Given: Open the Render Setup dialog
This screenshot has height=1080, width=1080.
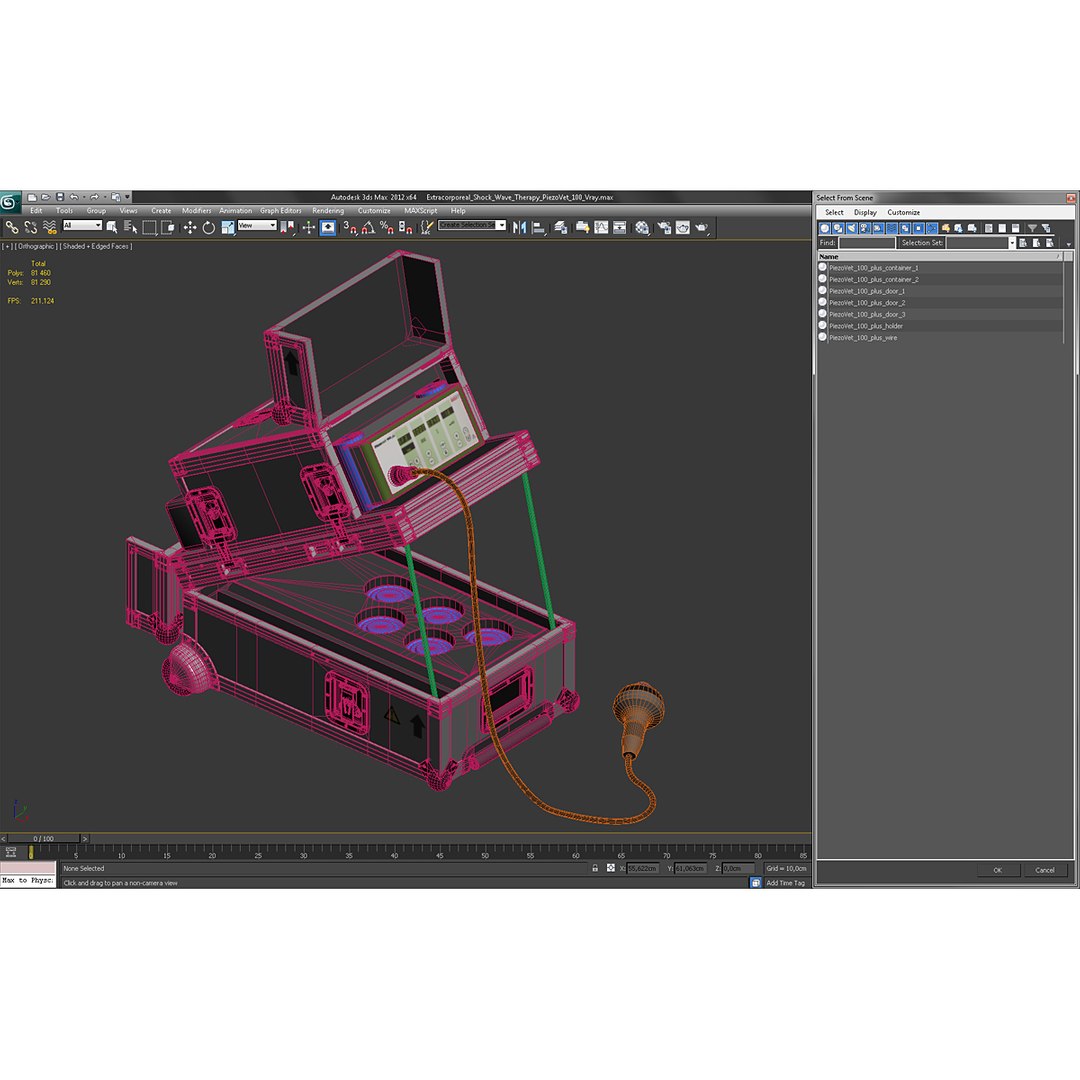Looking at the screenshot, I should coord(664,227).
